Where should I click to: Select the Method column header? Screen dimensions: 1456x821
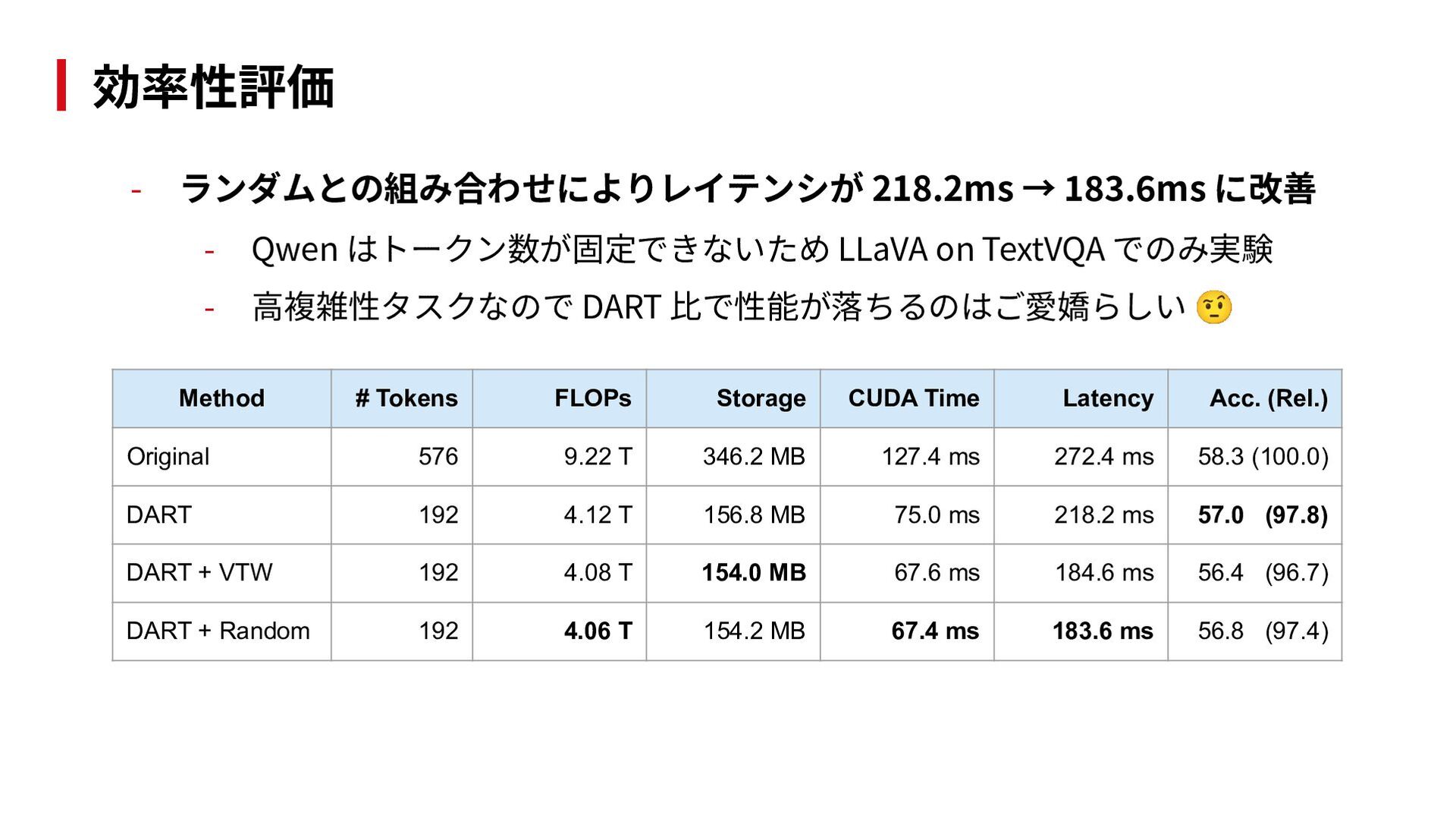(x=221, y=398)
